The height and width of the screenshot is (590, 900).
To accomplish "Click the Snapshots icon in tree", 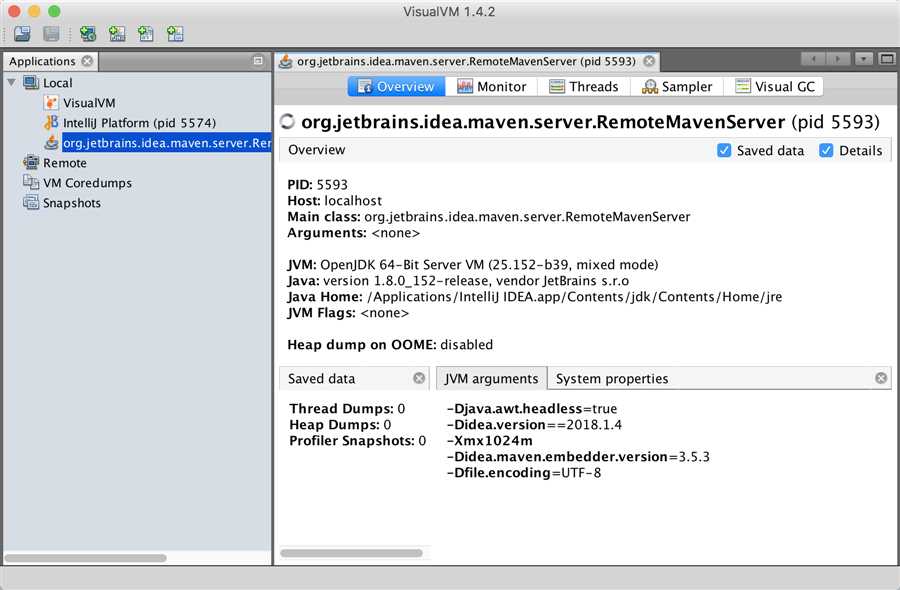I will coord(31,203).
